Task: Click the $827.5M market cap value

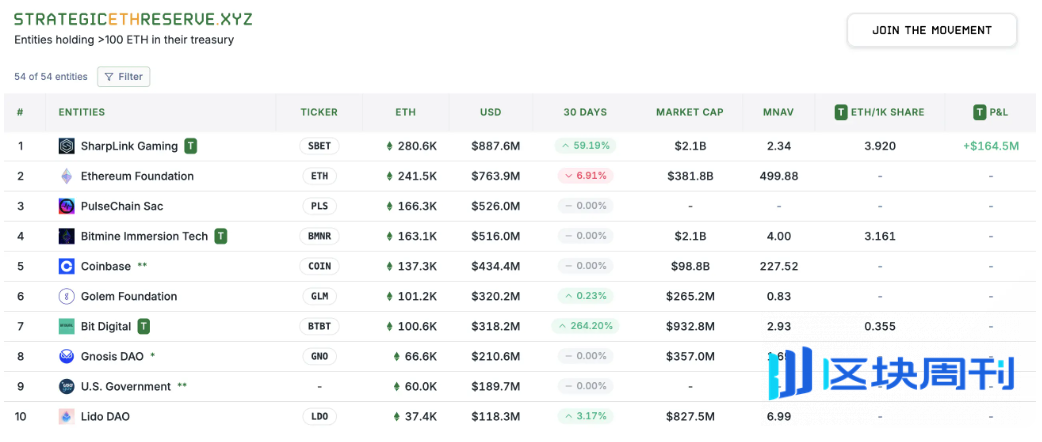Action: 690,417
